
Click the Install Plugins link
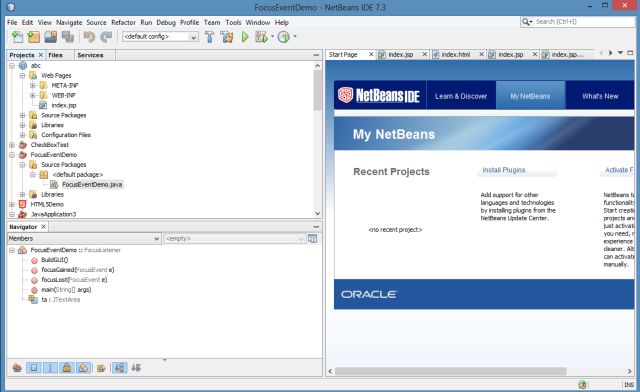(x=504, y=170)
